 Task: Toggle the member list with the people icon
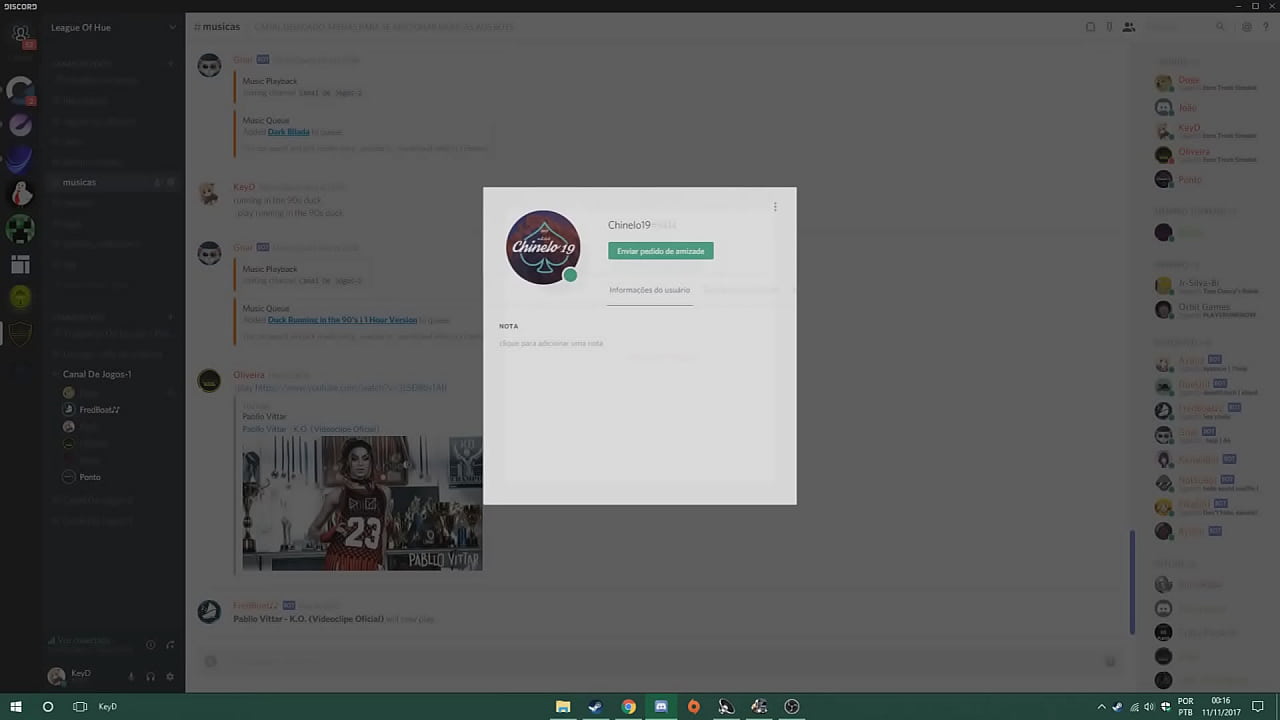coord(1128,27)
